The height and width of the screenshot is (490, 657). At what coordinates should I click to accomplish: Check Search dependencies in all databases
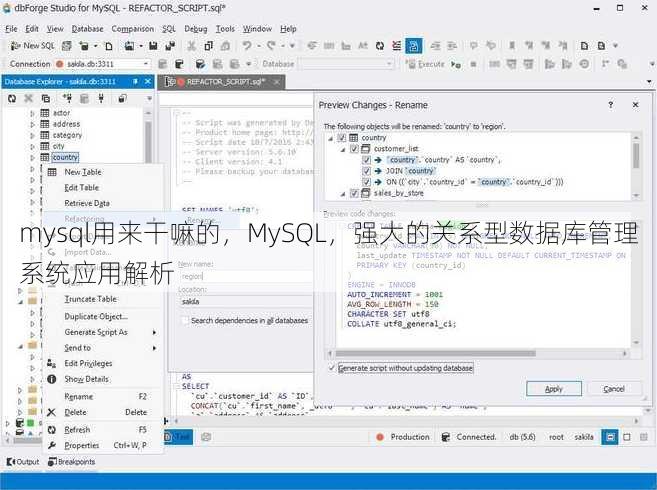coord(185,321)
